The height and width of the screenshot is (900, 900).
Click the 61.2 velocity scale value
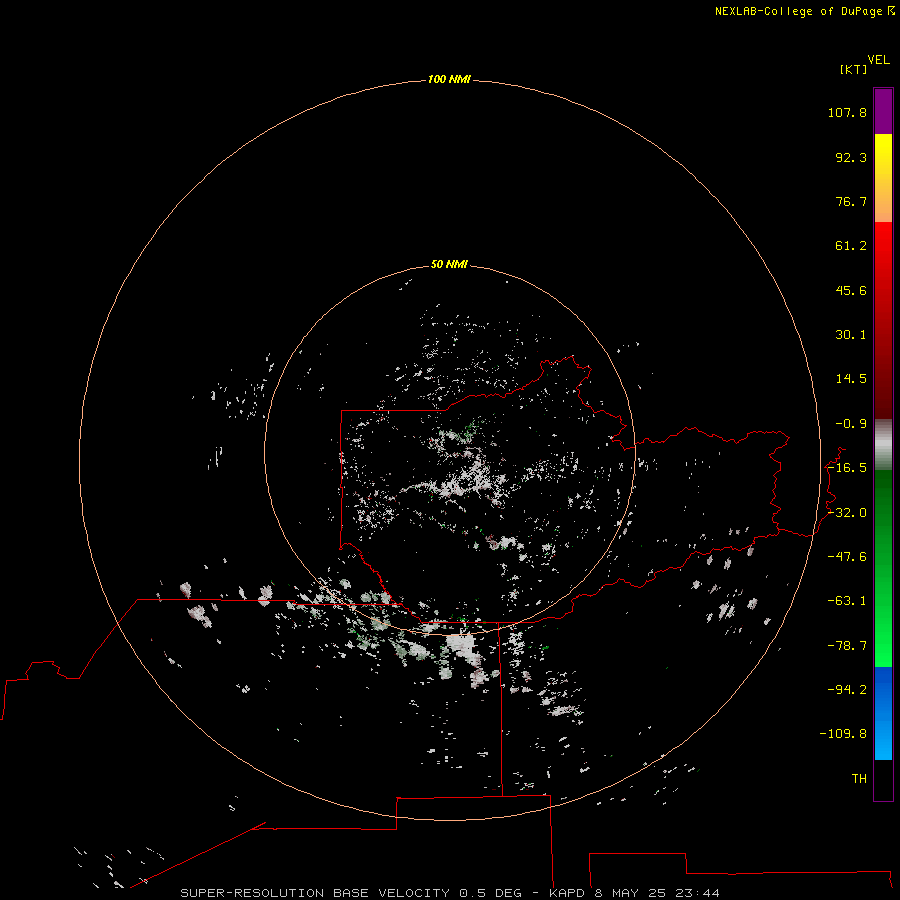851,246
